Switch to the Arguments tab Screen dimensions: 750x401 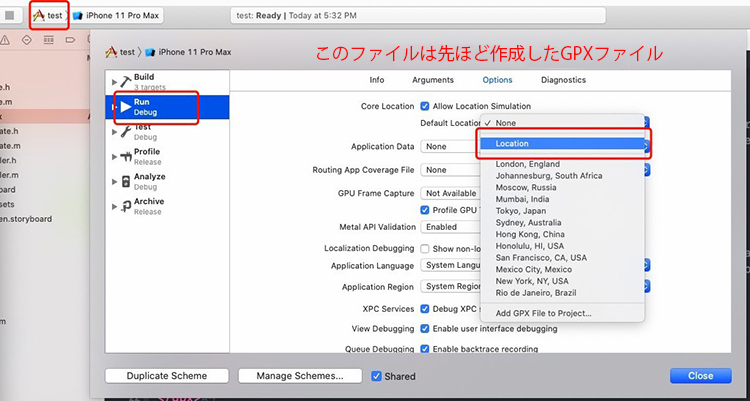(433, 80)
